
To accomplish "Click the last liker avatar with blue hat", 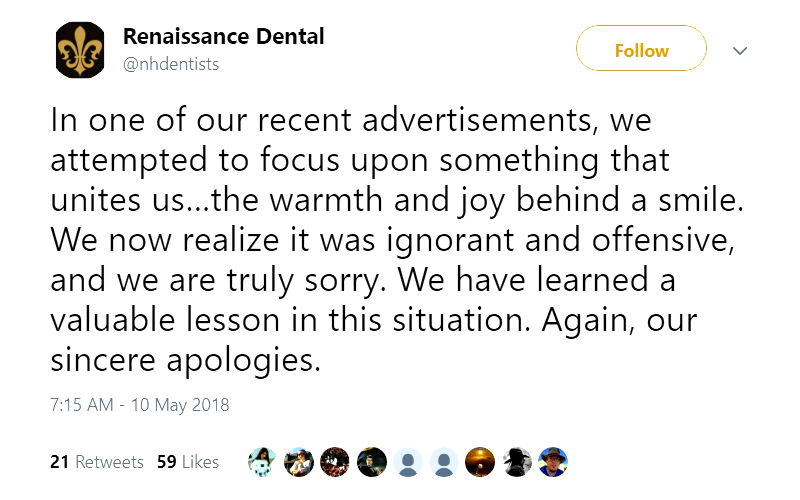I will [x=553, y=461].
